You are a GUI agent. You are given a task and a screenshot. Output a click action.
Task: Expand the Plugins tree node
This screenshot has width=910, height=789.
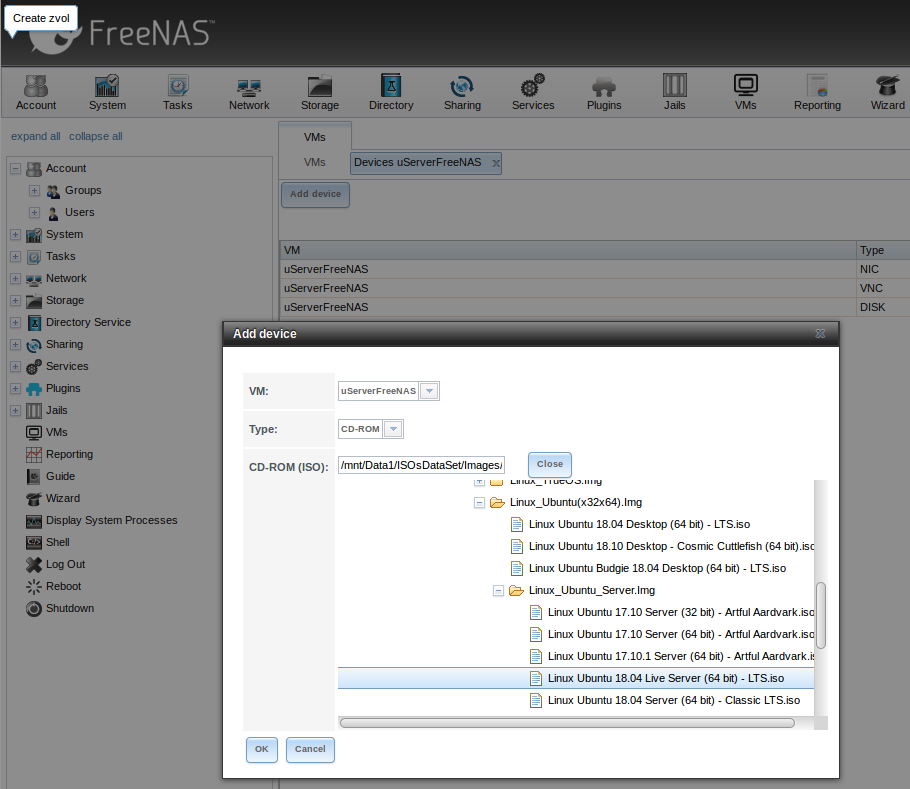[16, 389]
